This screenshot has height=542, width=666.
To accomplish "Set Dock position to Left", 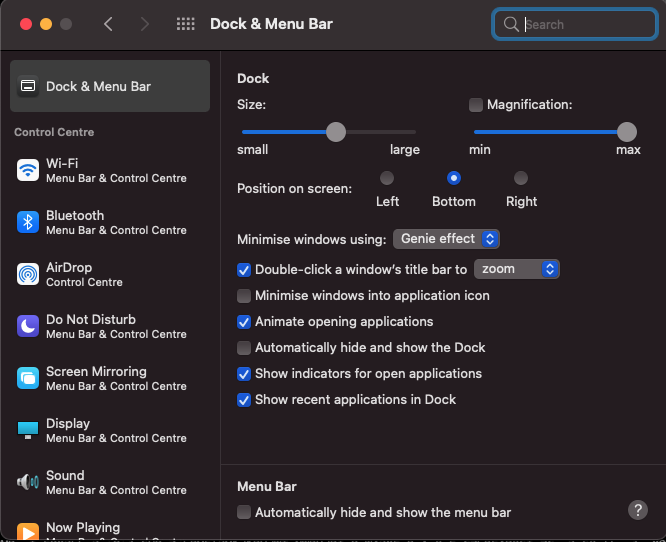I will click(386, 178).
